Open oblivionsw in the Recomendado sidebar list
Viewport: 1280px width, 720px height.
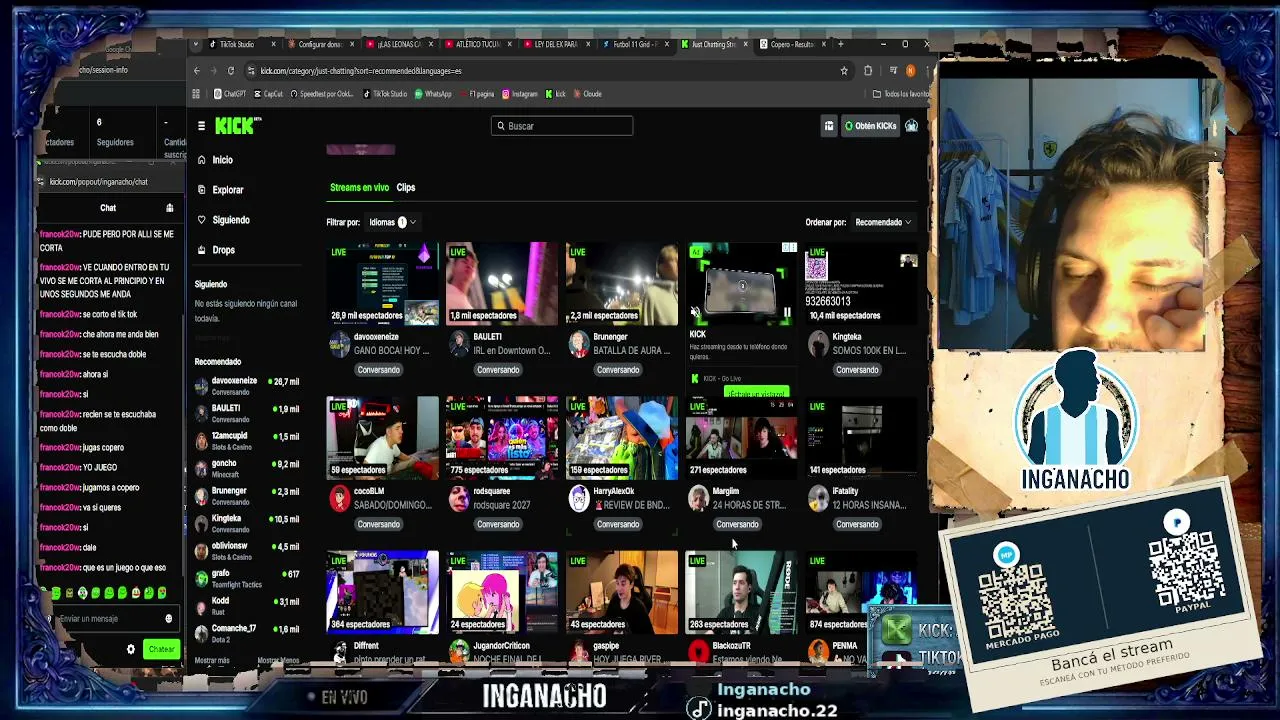click(x=247, y=551)
